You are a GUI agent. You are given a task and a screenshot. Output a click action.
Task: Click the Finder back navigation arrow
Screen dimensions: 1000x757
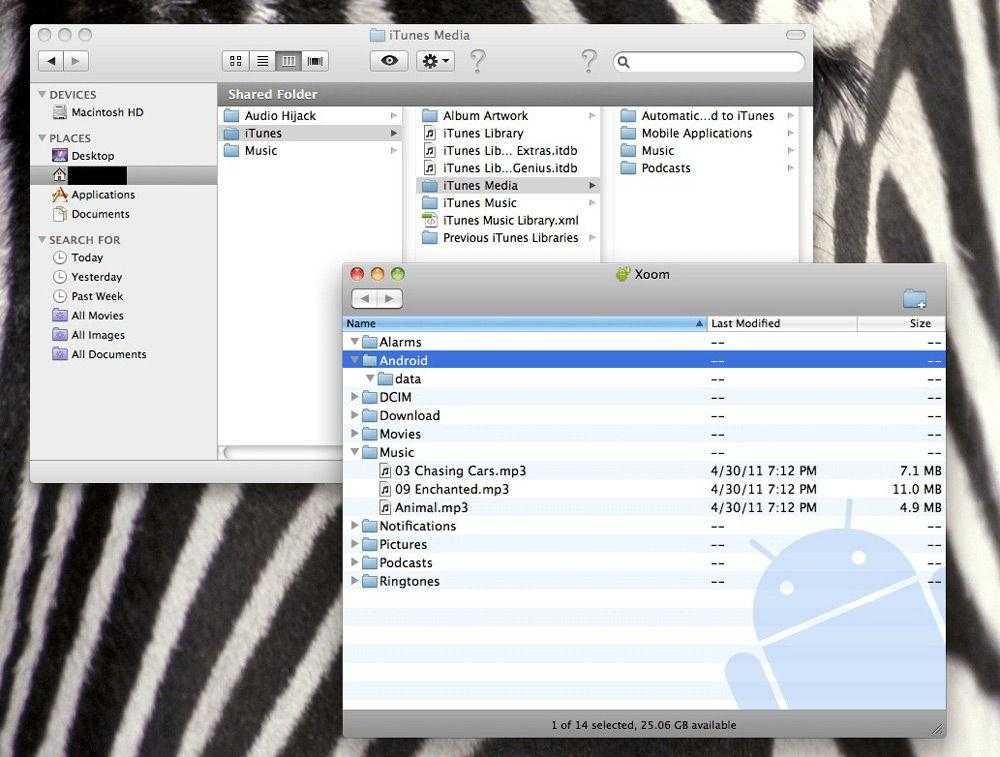tap(51, 61)
